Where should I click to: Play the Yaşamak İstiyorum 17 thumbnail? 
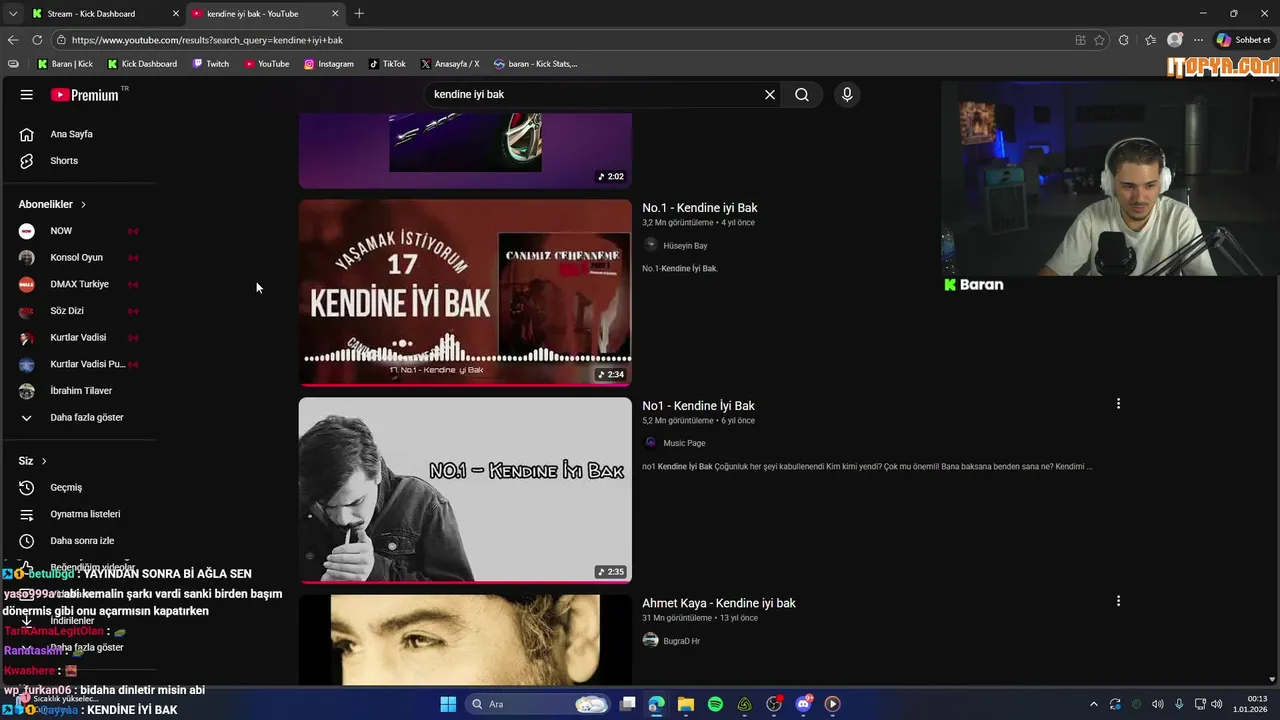[x=465, y=292]
